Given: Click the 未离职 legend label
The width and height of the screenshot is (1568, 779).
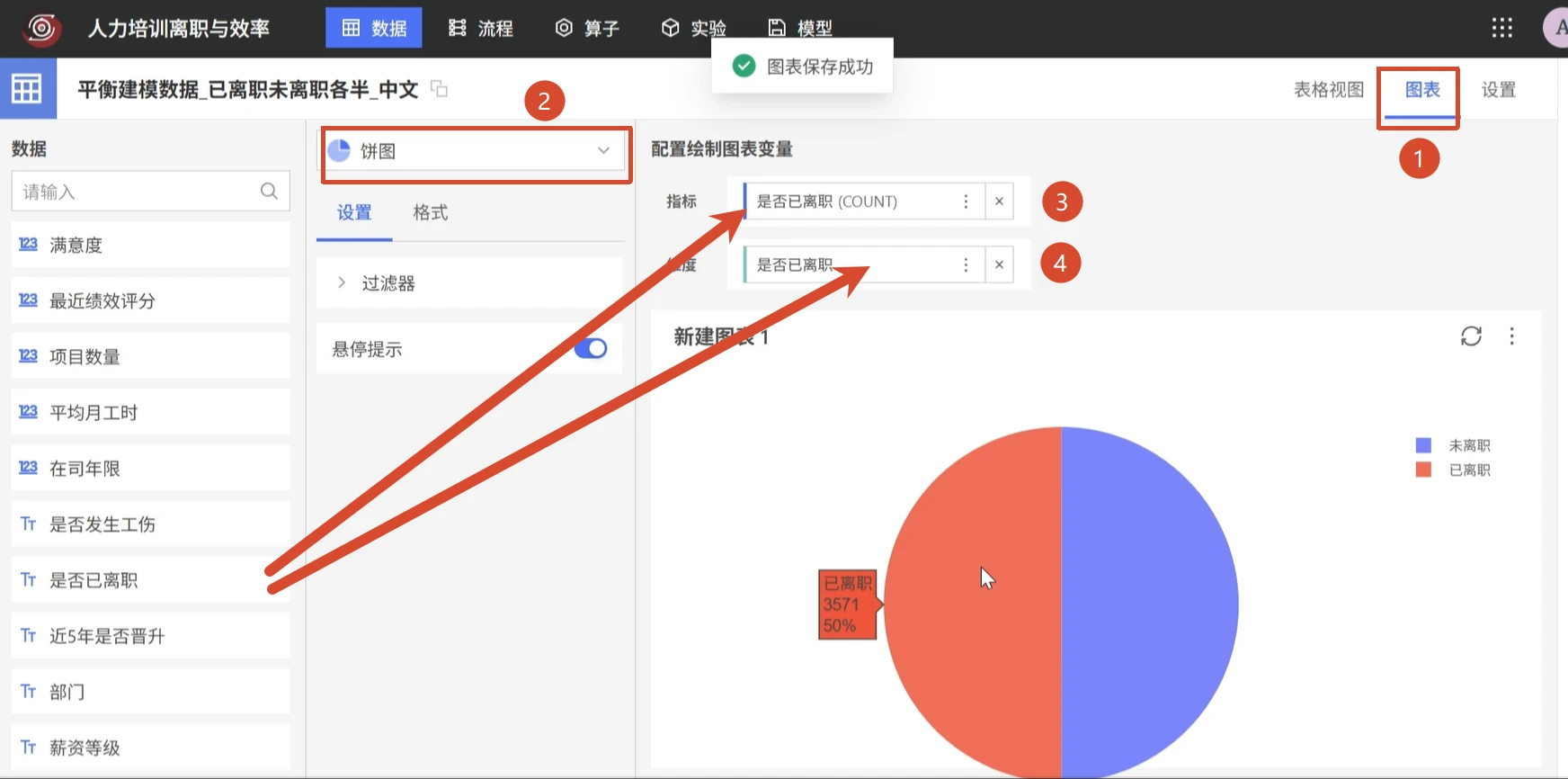Looking at the screenshot, I should coord(1469,445).
